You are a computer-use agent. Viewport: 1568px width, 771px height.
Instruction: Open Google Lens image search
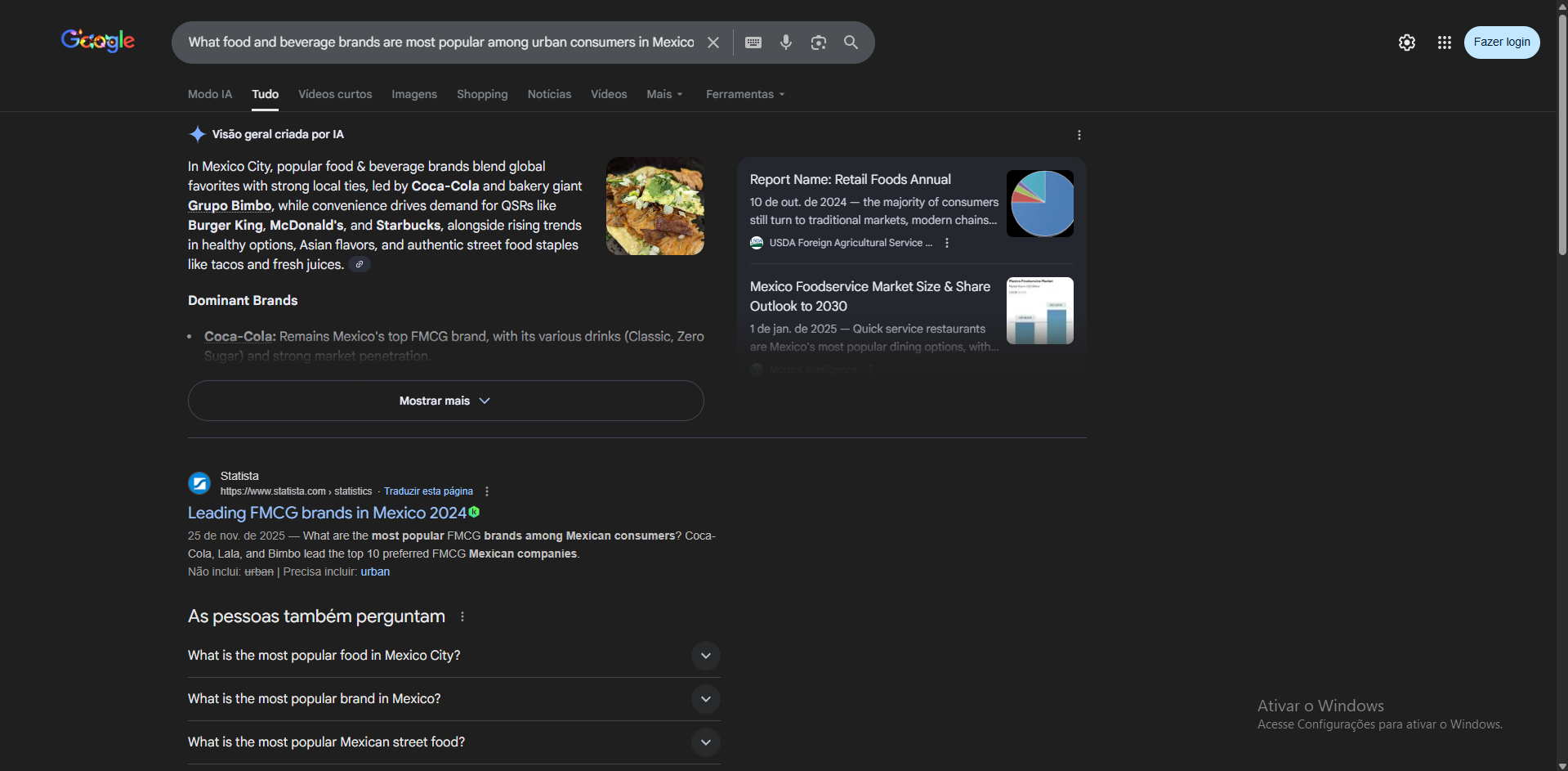click(x=818, y=43)
